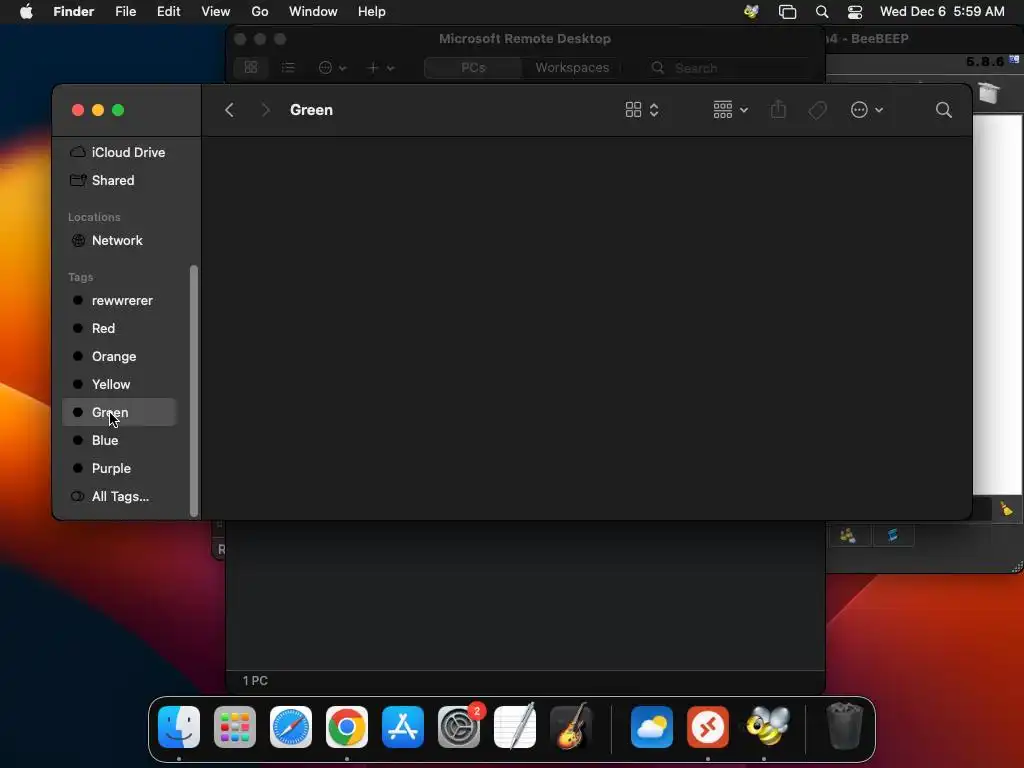
Task: Open Trash from the Dock
Action: [x=845, y=726]
